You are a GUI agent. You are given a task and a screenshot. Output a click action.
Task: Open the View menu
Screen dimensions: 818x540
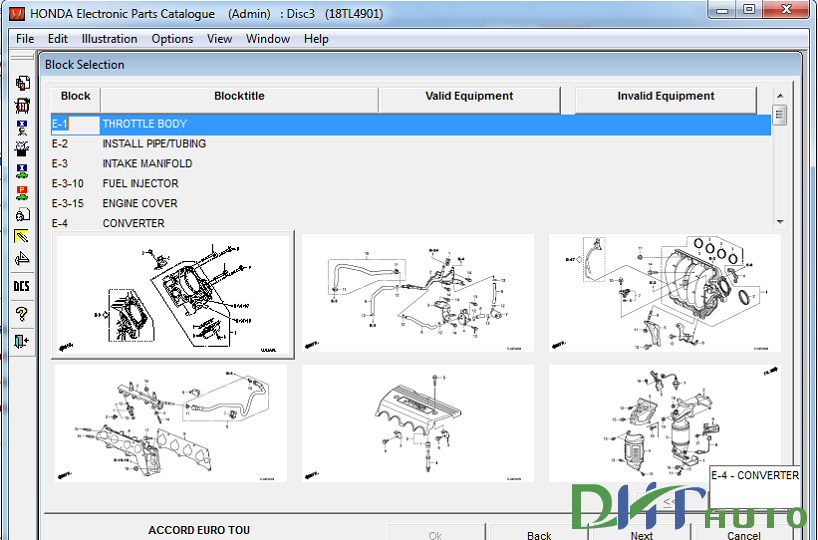[x=219, y=39]
